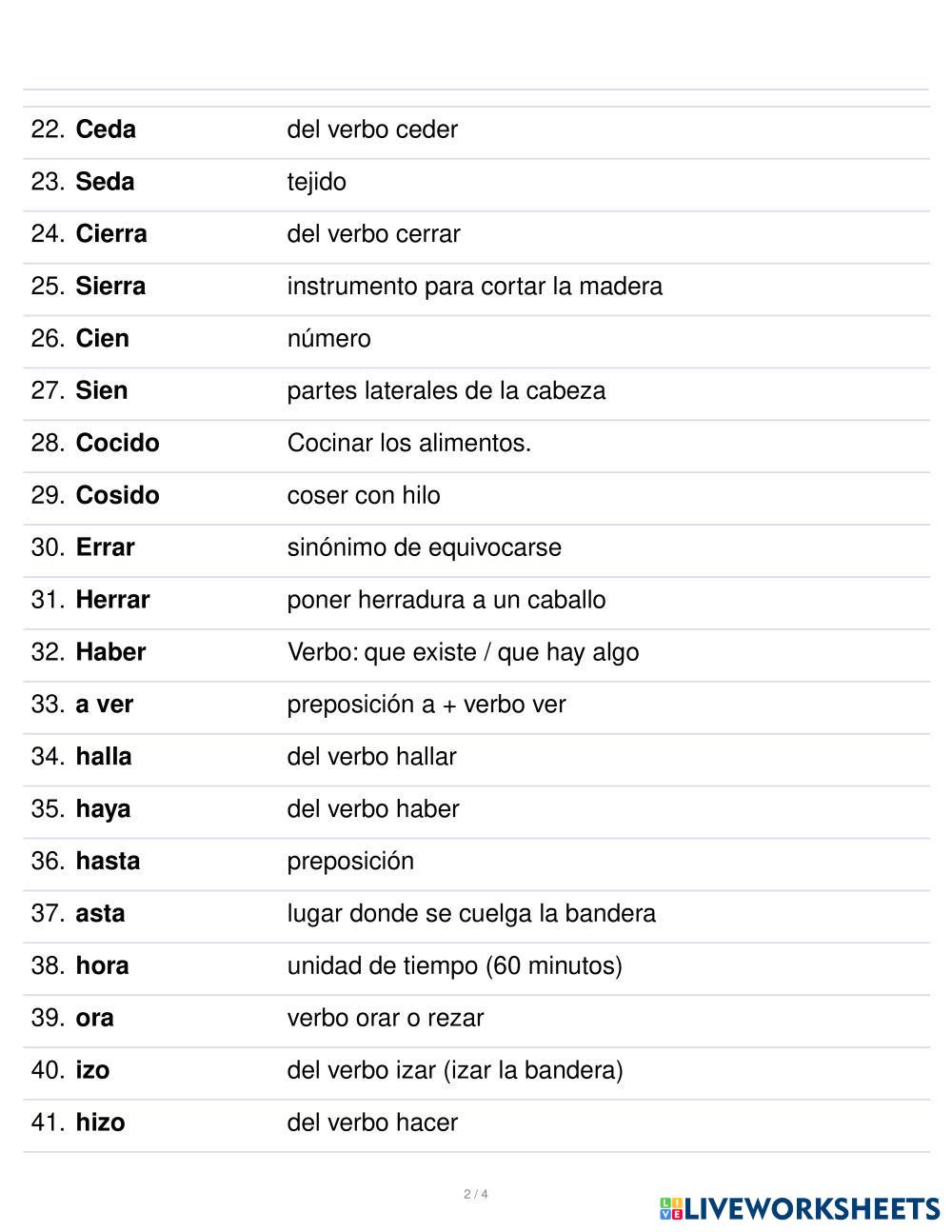Click the 'coser con hilo' definition
This screenshot has height=1232, width=952.
(364, 496)
